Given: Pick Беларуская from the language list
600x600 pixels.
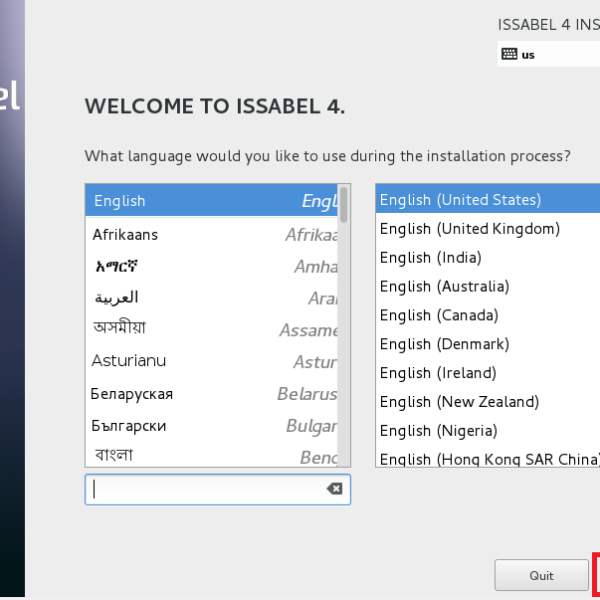Looking at the screenshot, I should pyautogui.click(x=211, y=394).
